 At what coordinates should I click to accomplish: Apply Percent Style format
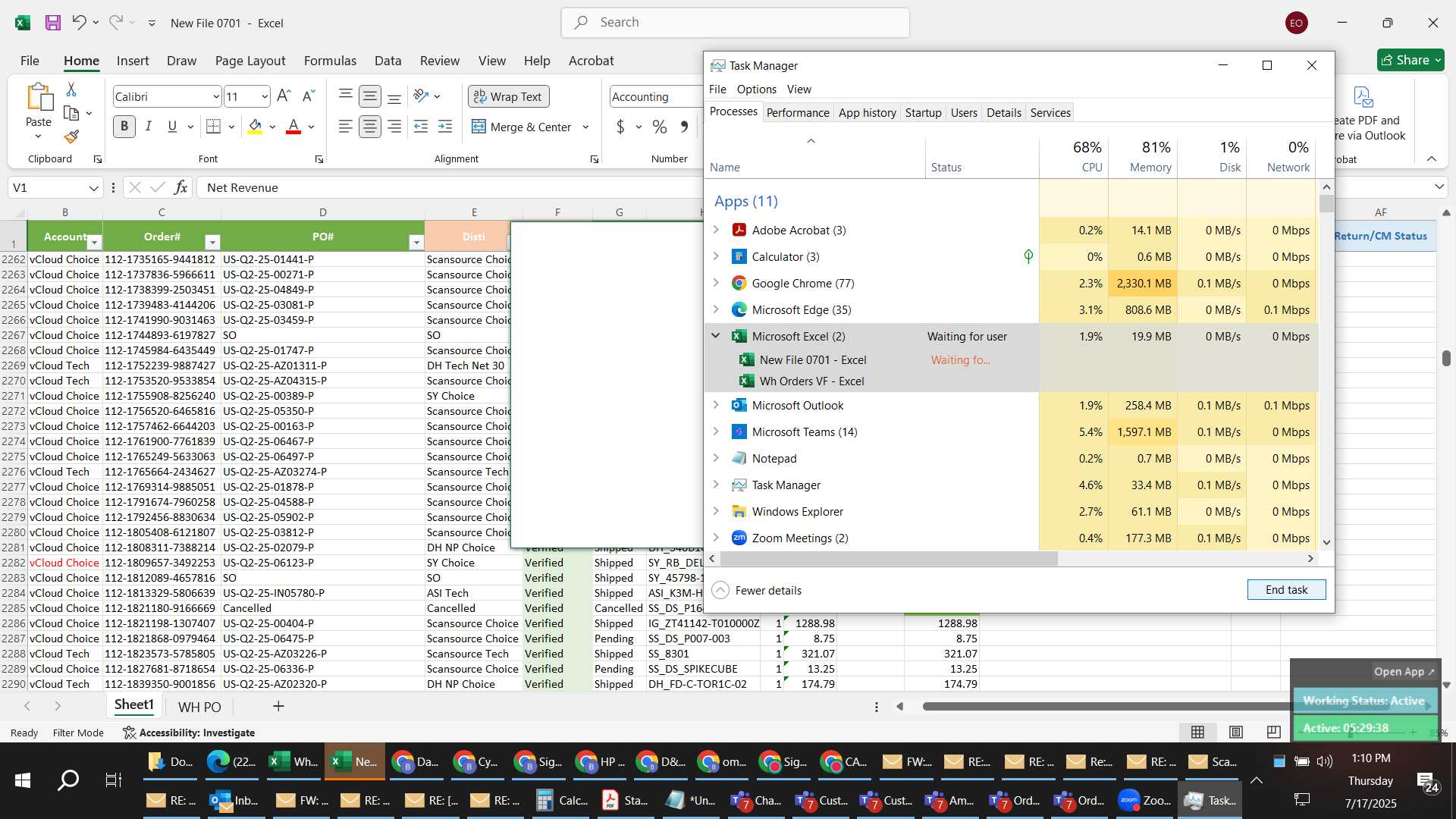pyautogui.click(x=660, y=127)
